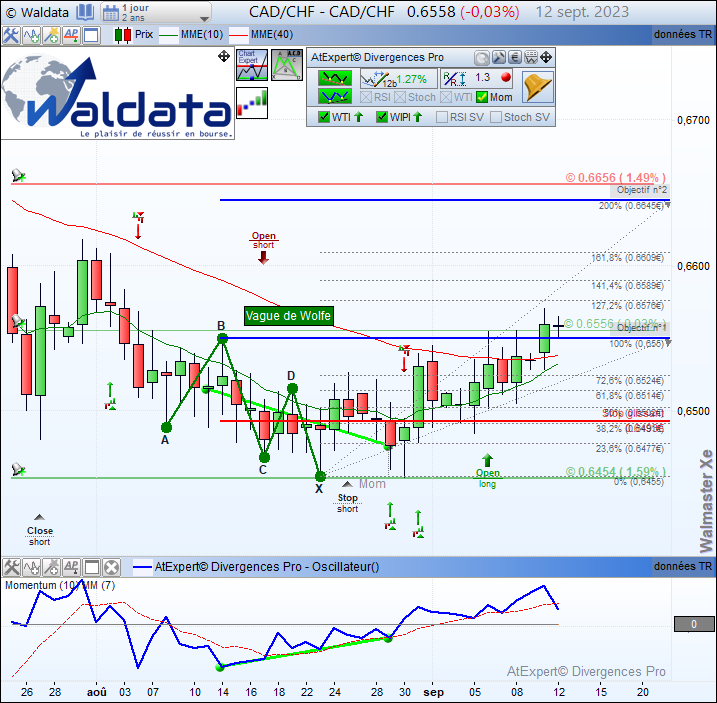Click the red risk indicator dot
The width and height of the screenshot is (717, 703).
tap(506, 77)
